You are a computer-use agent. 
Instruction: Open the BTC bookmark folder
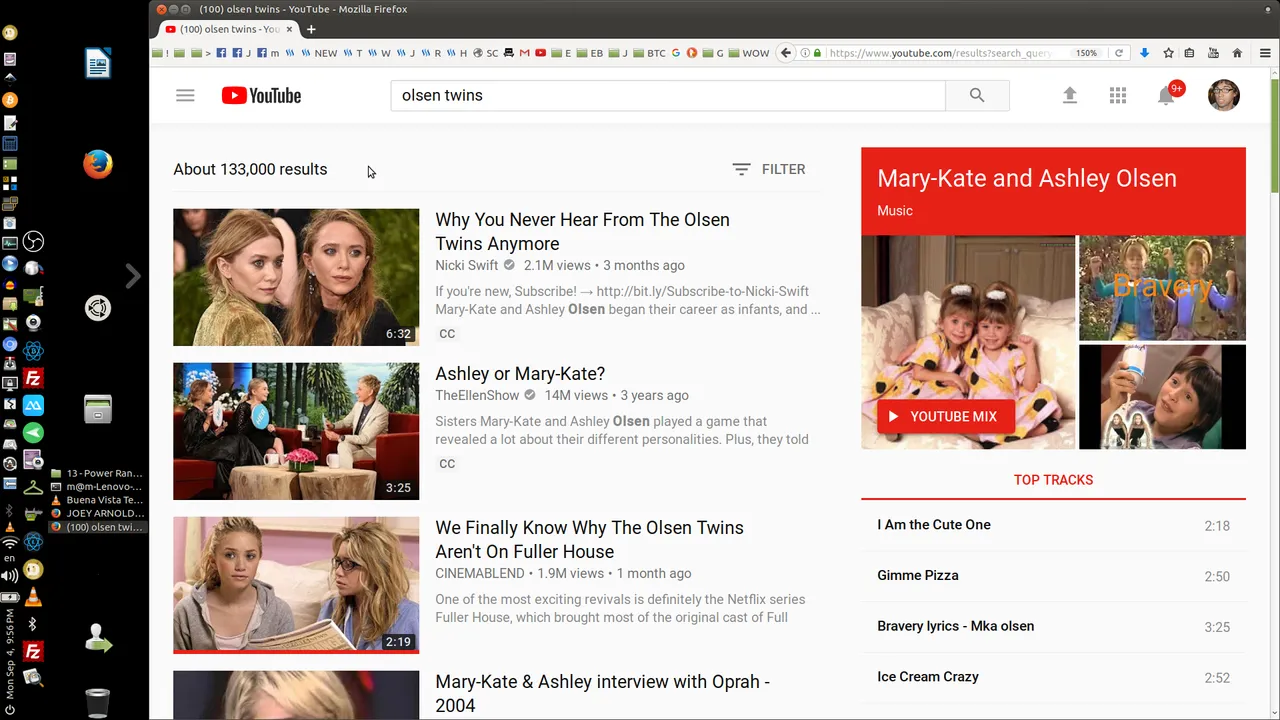coord(650,53)
